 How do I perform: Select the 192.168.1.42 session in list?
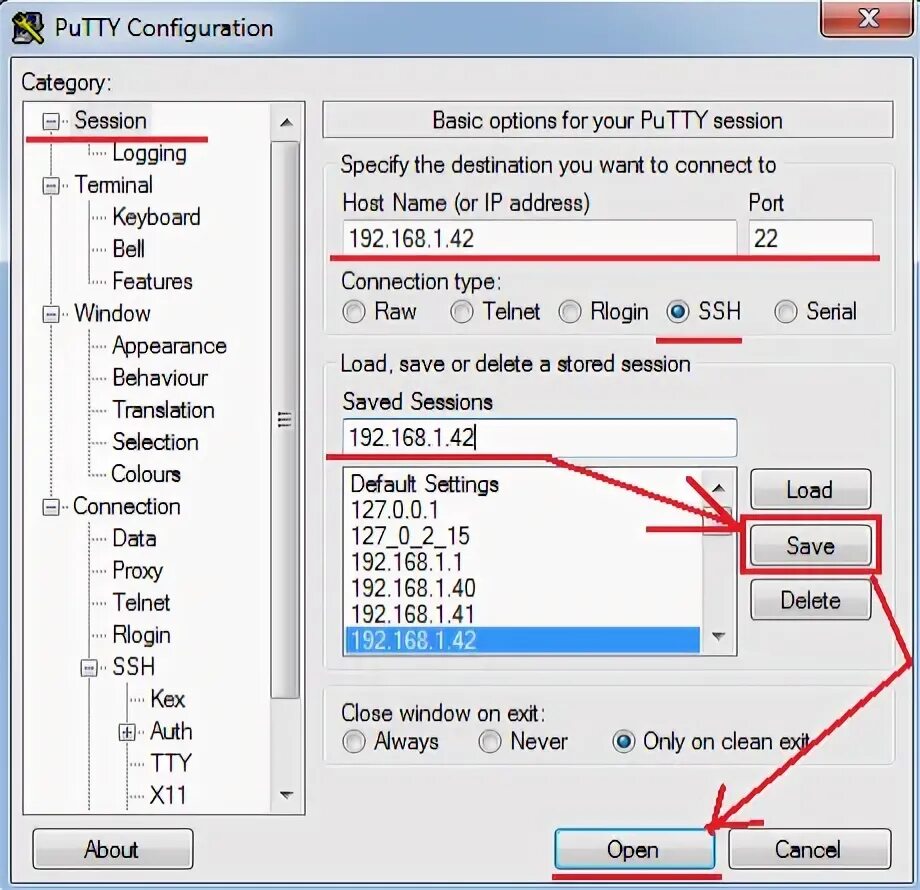coord(522,640)
